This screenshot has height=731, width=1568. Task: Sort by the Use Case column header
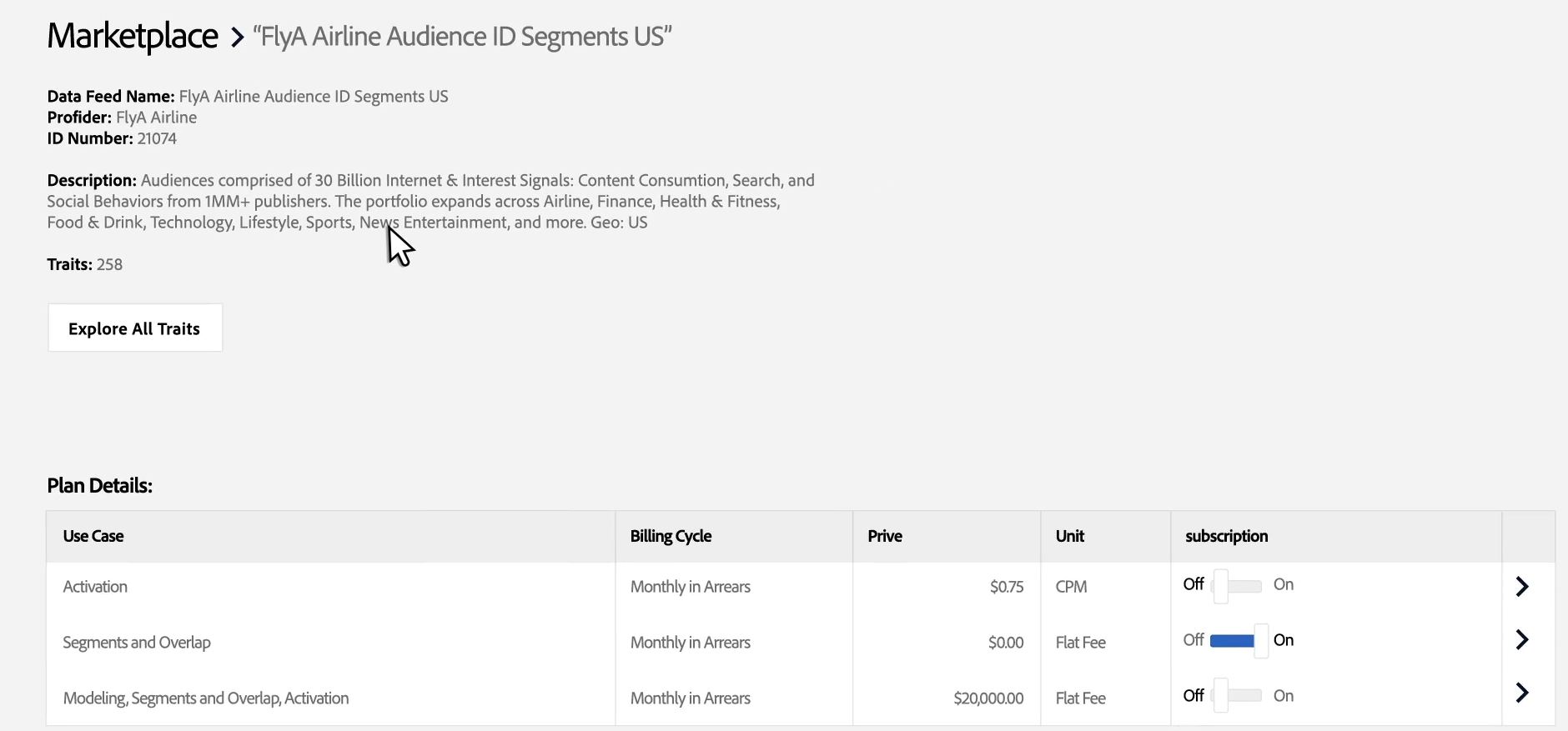tap(93, 536)
